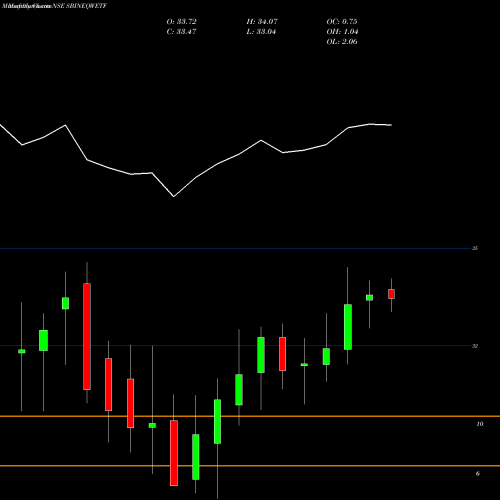Screen dimensions: 500x500
Task: Click the 32 price axis label
Action: (475, 346)
